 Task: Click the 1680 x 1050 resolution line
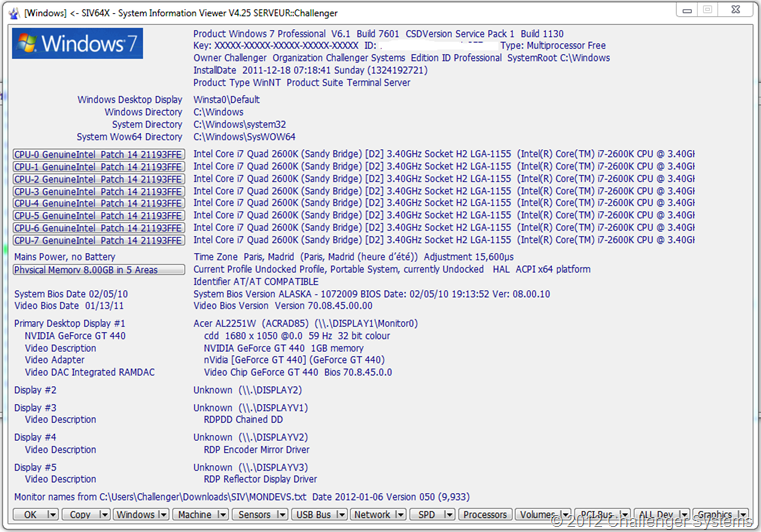pos(297,336)
